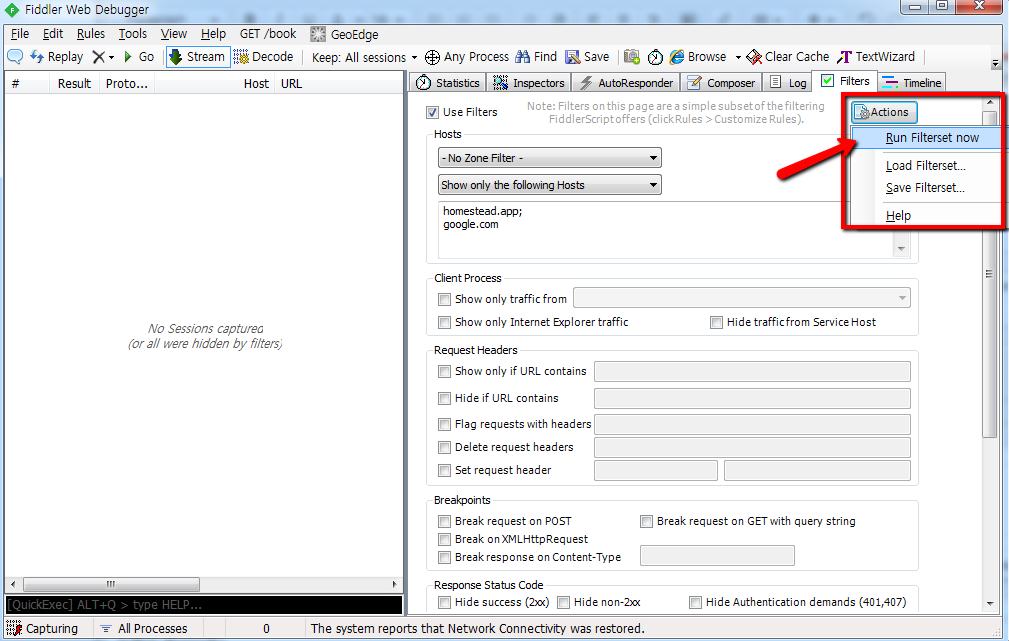The image size is (1009, 641).
Task: Open the Help menu in menu bar
Action: [213, 34]
